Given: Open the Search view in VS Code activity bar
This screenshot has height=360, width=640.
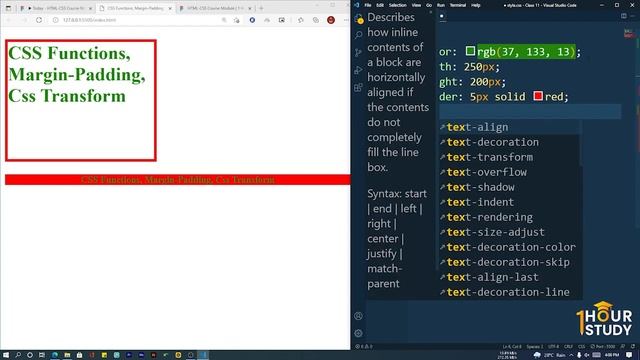Looking at the screenshot, I should pos(359,35).
